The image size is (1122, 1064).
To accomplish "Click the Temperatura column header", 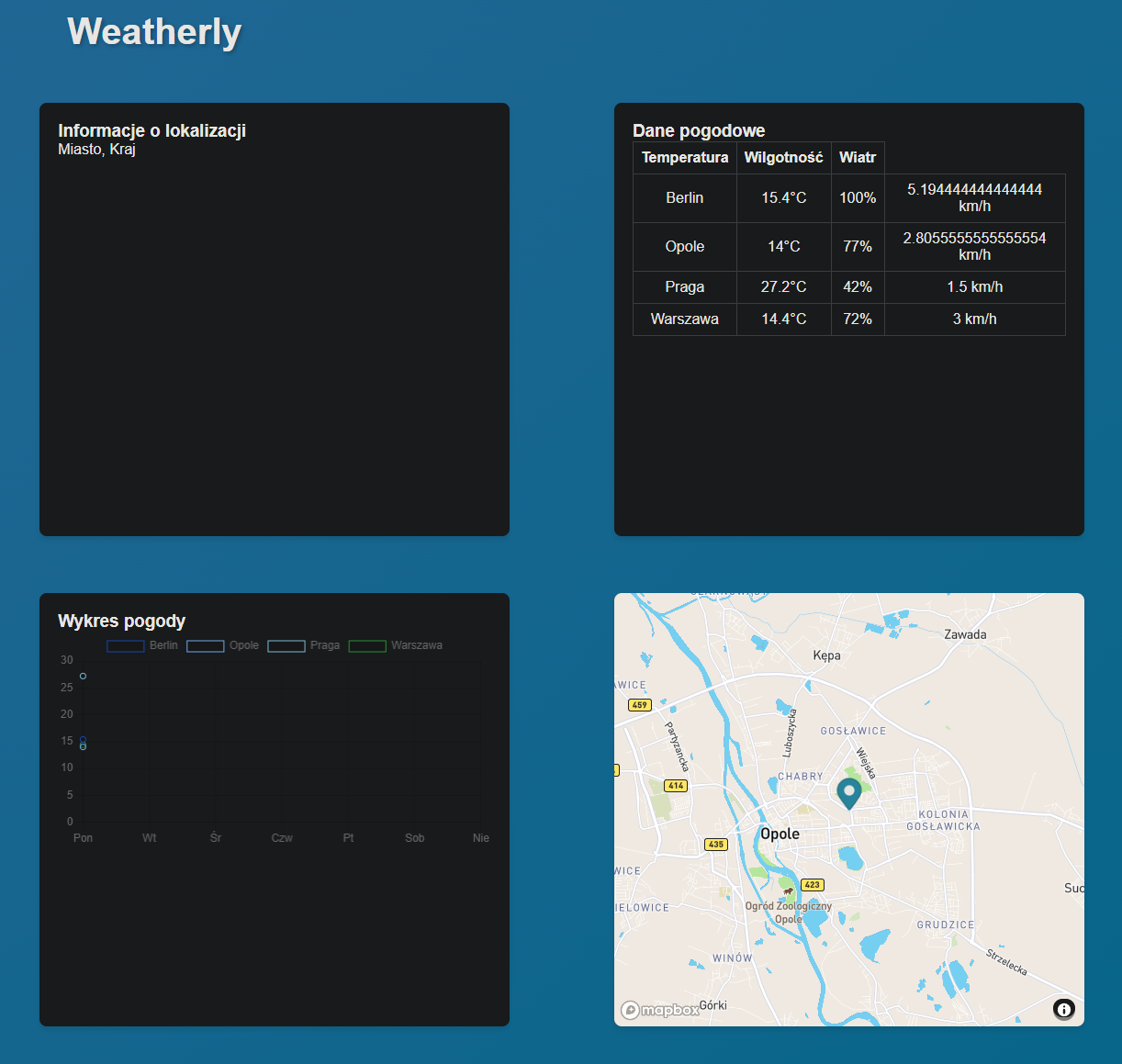I will tap(685, 158).
